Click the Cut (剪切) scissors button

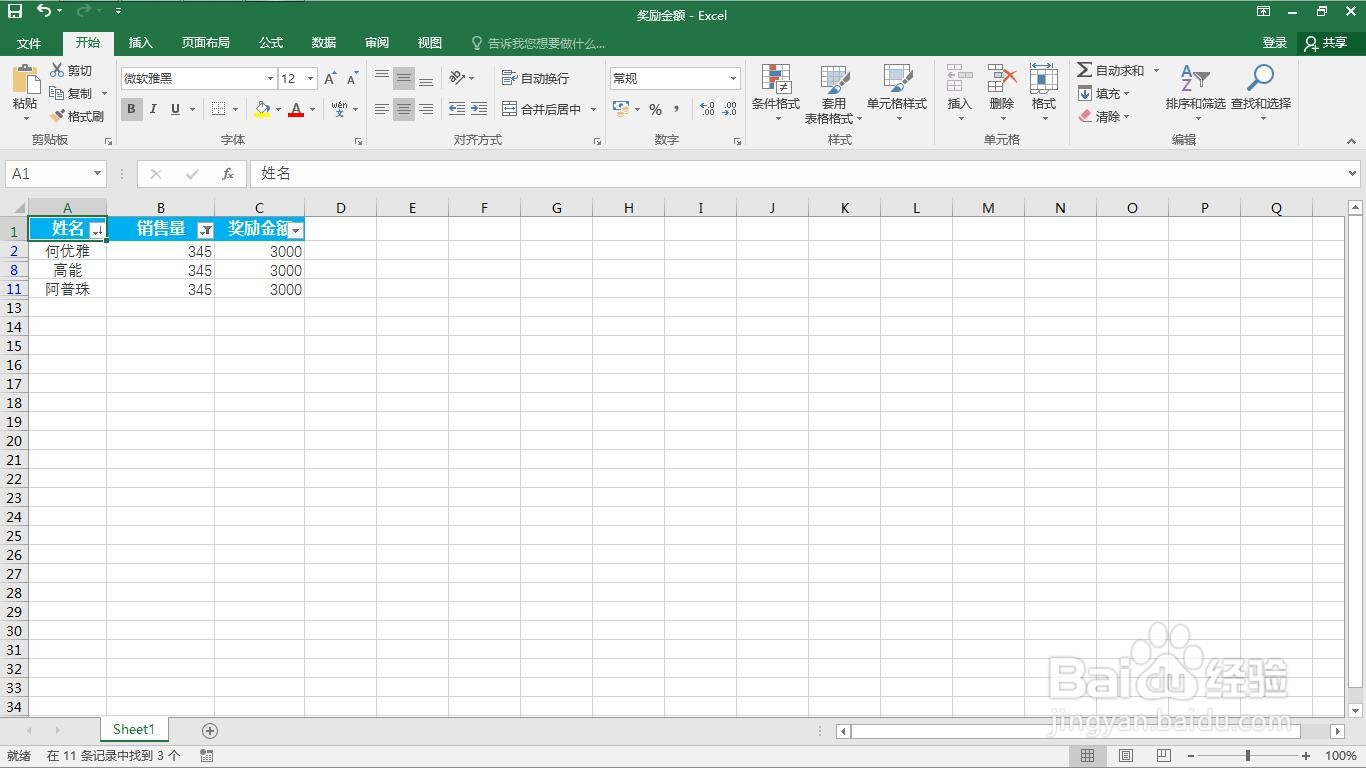click(x=72, y=70)
